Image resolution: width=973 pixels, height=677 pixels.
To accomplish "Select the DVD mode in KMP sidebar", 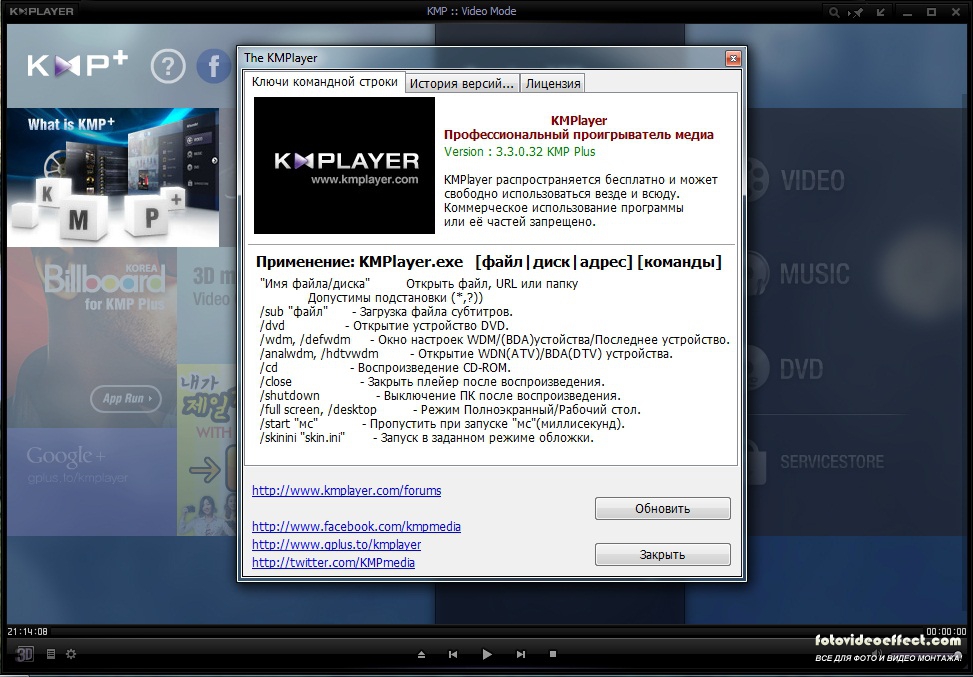I will coord(801,369).
